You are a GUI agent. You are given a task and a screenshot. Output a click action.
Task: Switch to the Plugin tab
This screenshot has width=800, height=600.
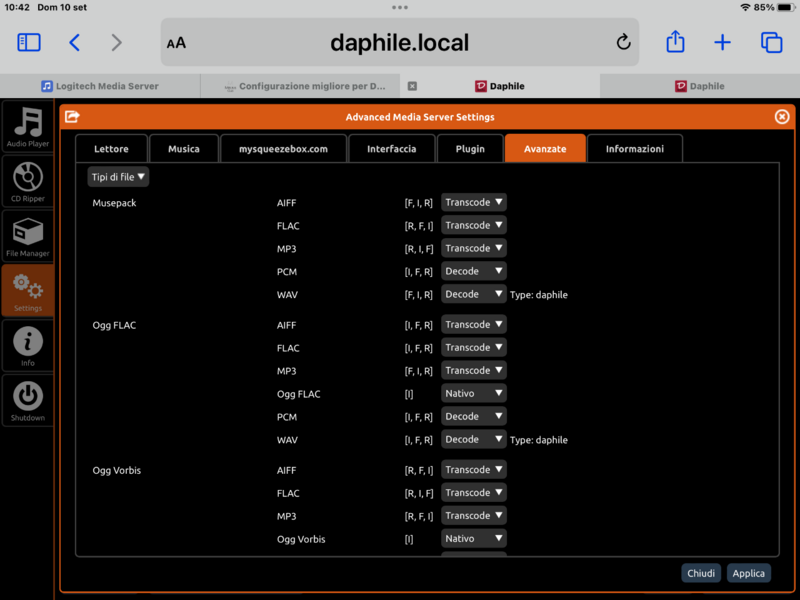[x=470, y=149]
